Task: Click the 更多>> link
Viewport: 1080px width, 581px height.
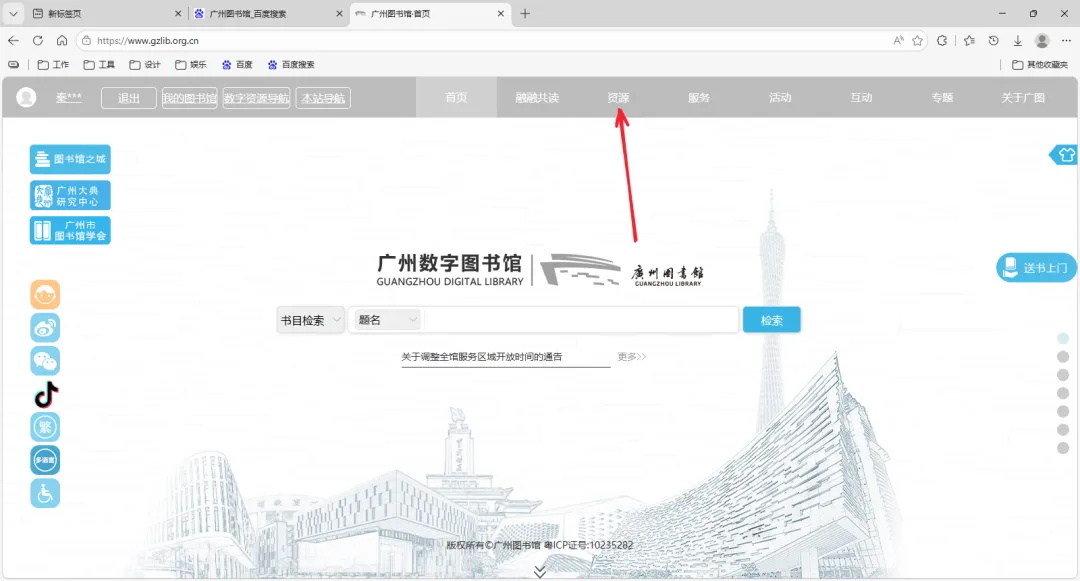Action: pyautogui.click(x=632, y=357)
